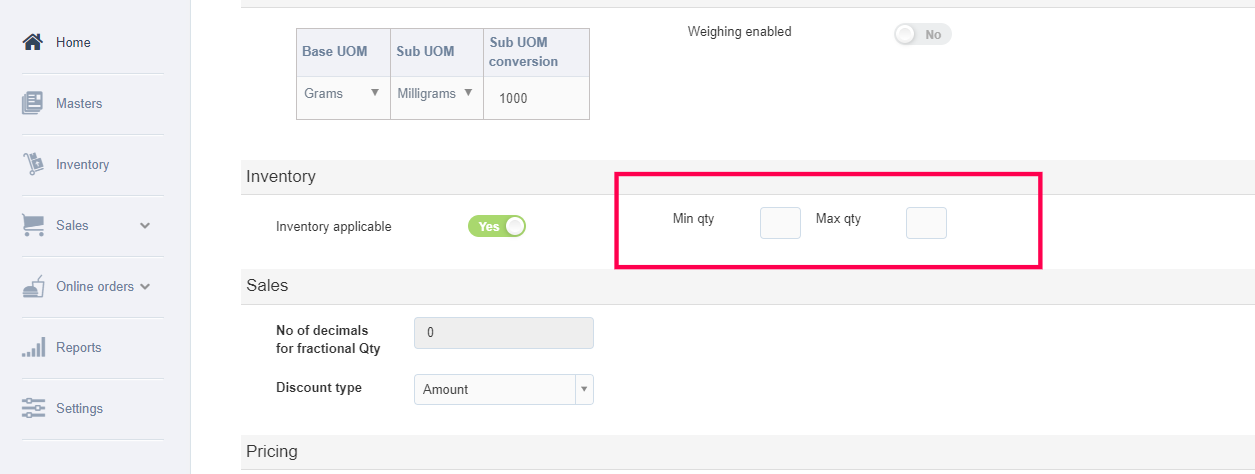This screenshot has height=474, width=1255.
Task: Click the Max qty input field
Action: (926, 223)
